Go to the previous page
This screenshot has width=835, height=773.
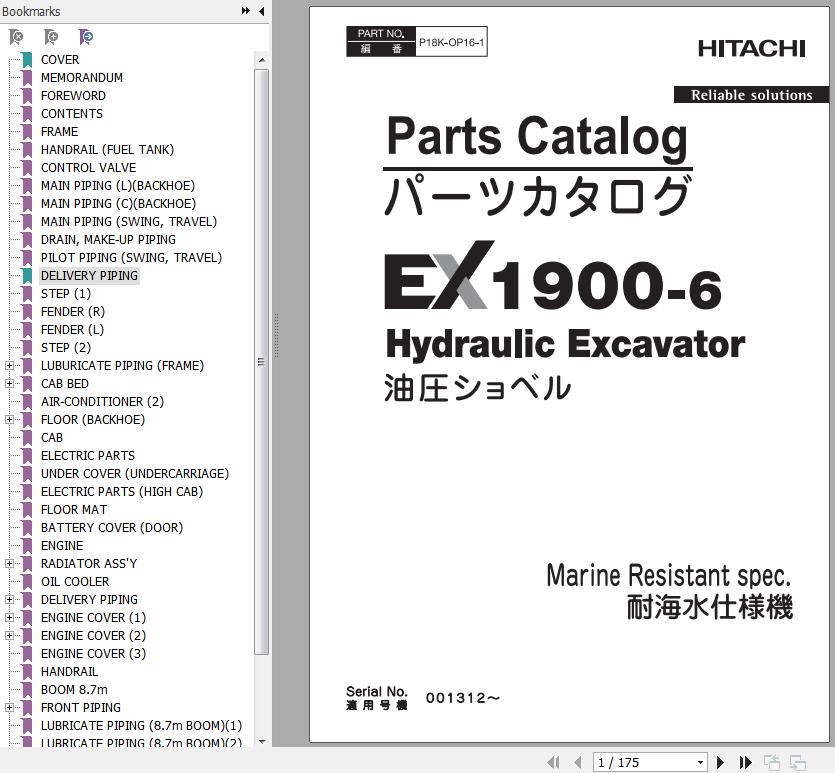(578, 762)
